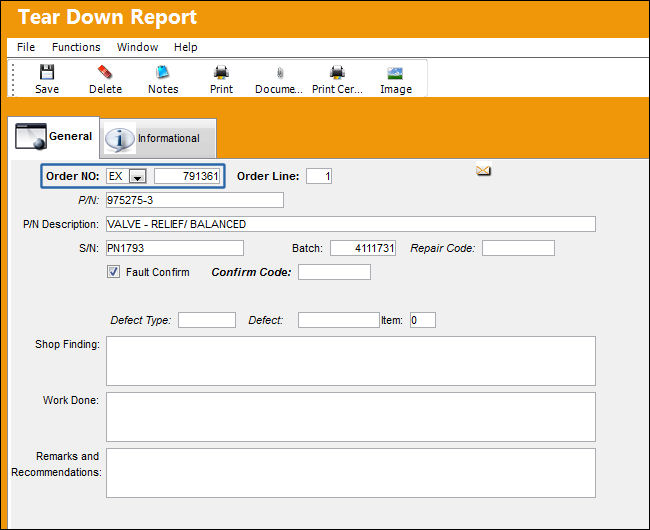
Task: Open the Functions menu
Action: point(76,47)
